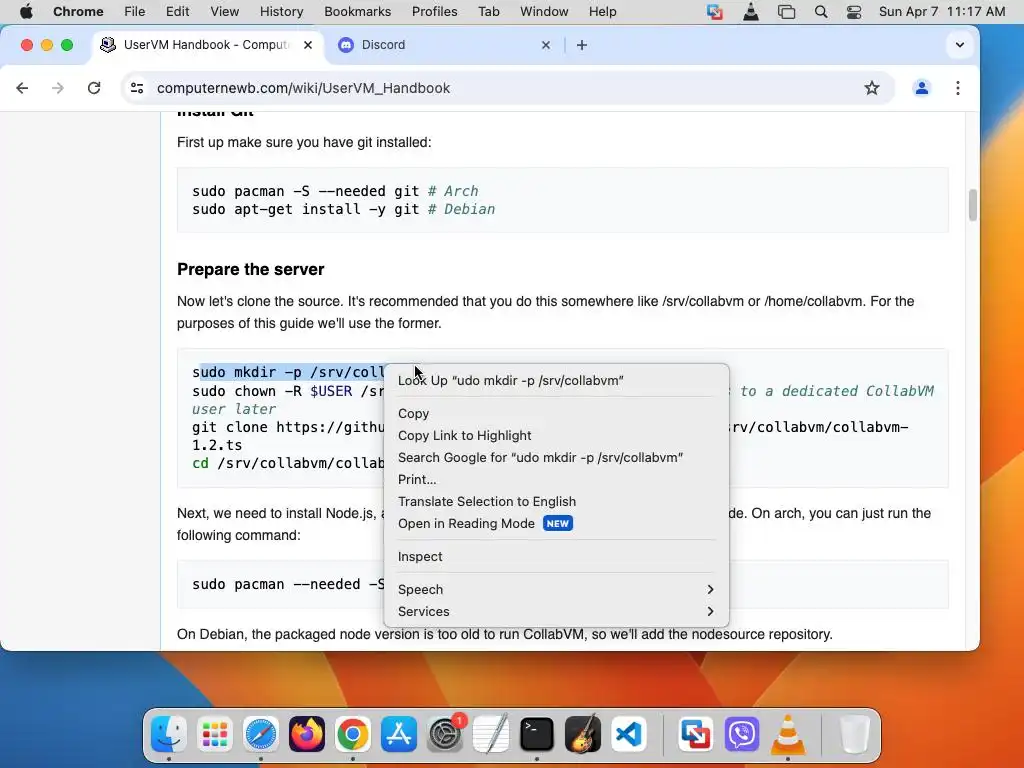Open the View menu
1024x768 pixels.
tap(225, 12)
